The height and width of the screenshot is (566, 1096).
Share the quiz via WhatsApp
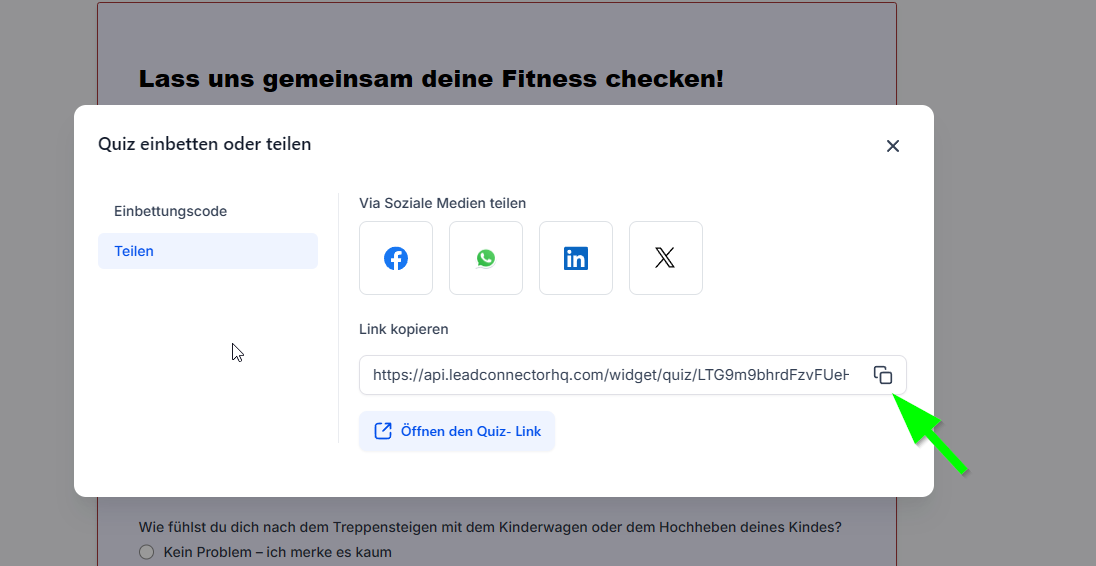point(486,258)
